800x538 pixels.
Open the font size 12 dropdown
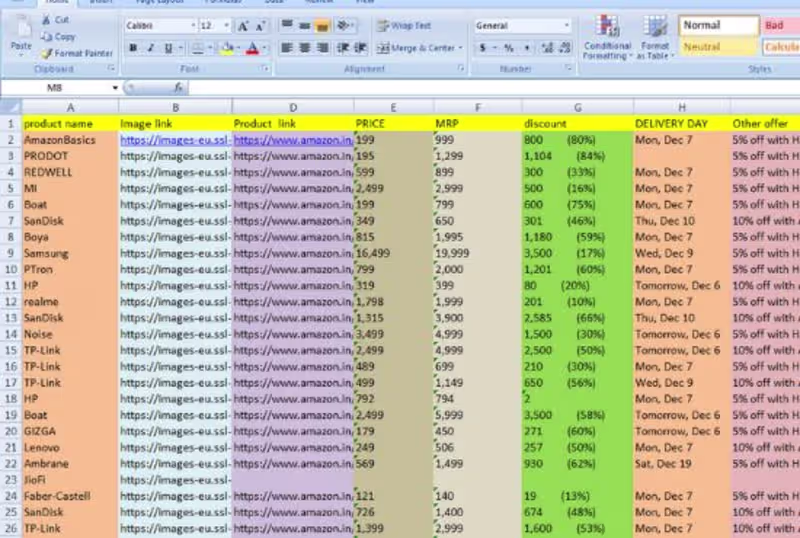[x=227, y=26]
